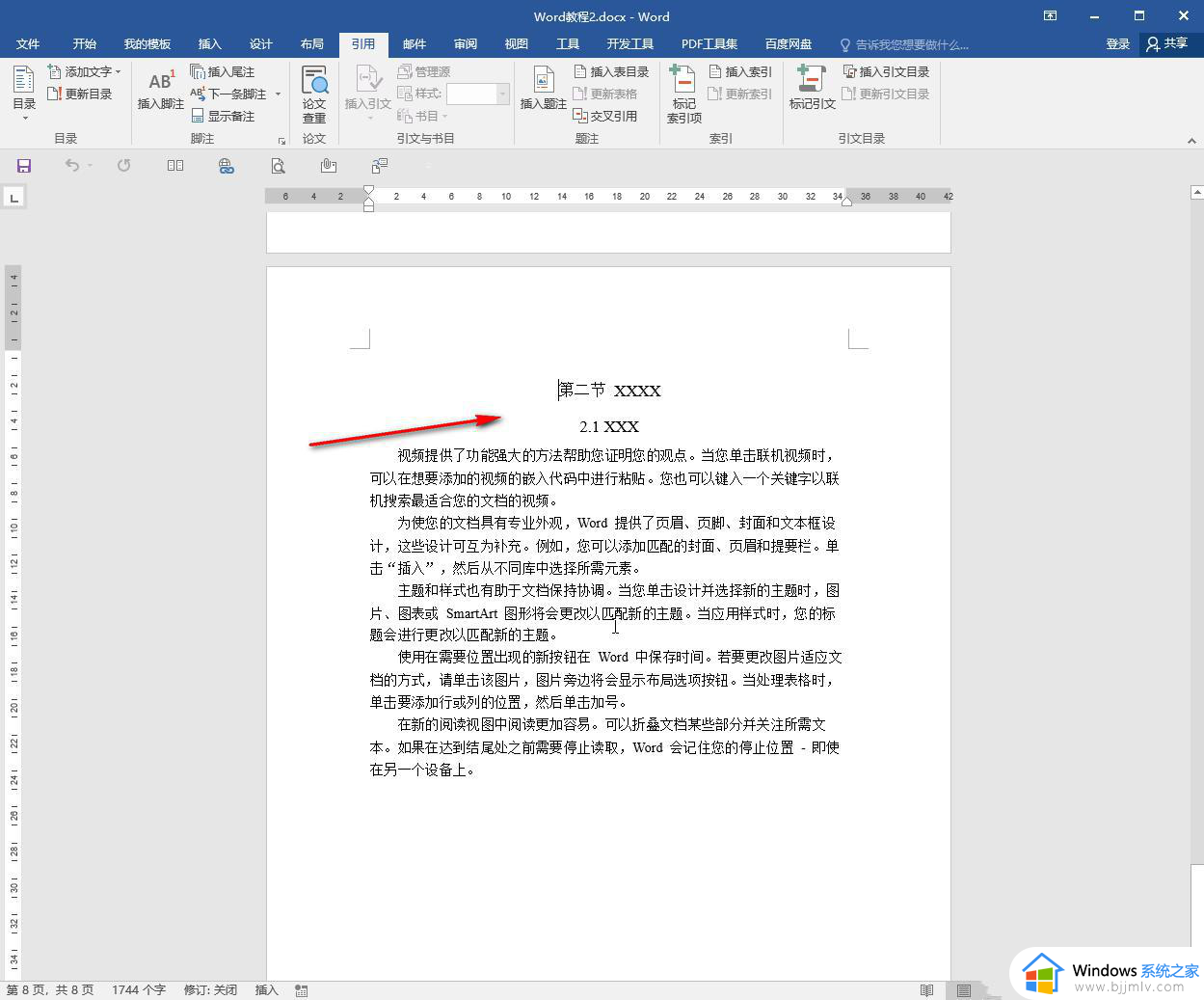
Task: Switch to the 审阅 tab
Action: click(466, 44)
